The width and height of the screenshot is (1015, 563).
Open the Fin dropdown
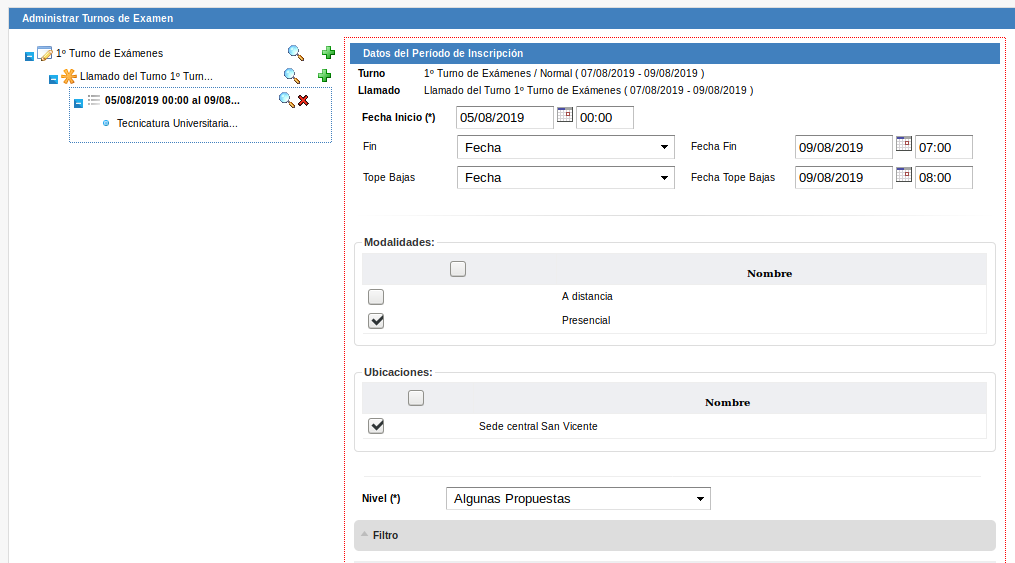click(x=566, y=148)
